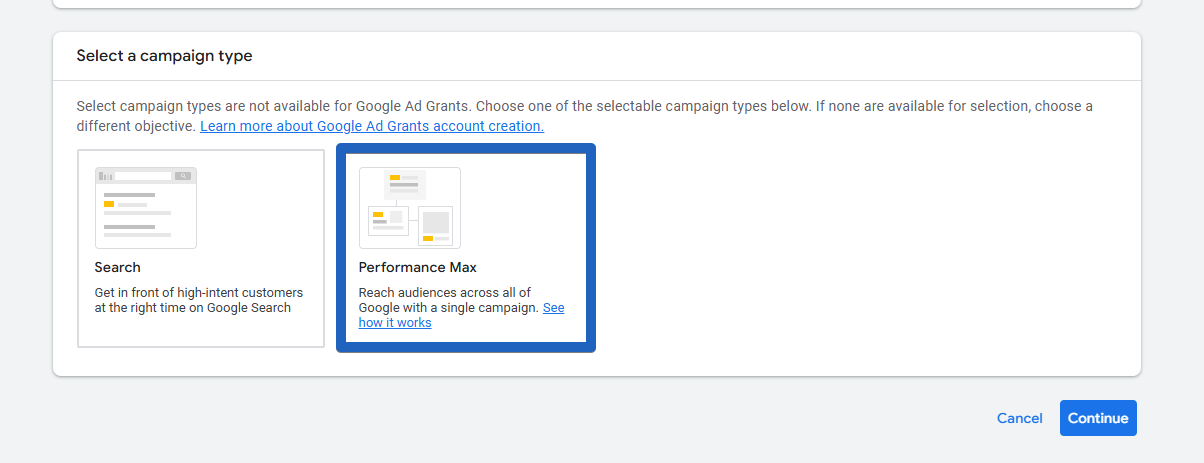The image size is (1204, 463).
Task: Click the Search card description text
Action: [x=198, y=300]
